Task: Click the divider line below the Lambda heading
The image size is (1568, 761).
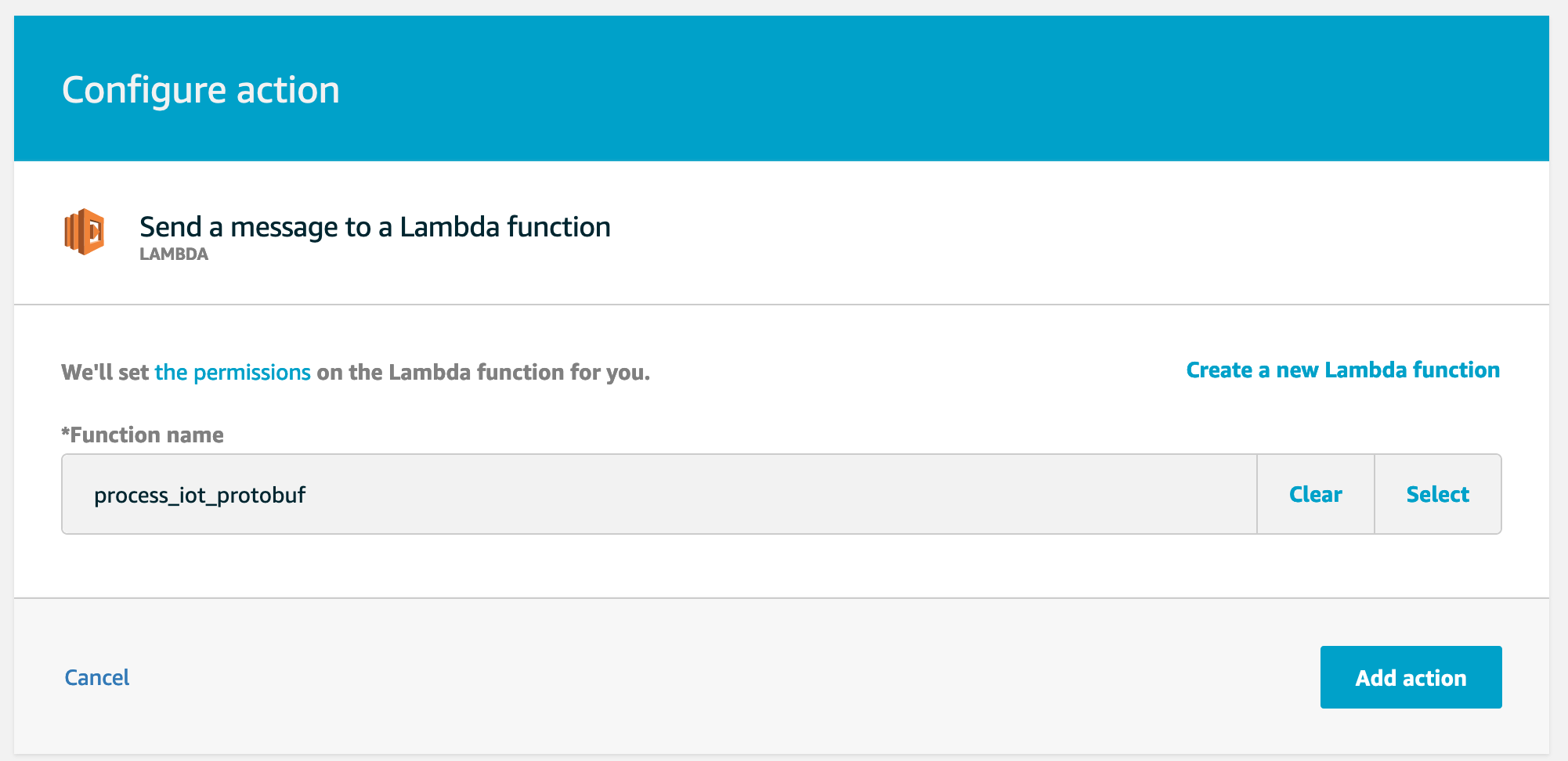Action: coord(782,305)
